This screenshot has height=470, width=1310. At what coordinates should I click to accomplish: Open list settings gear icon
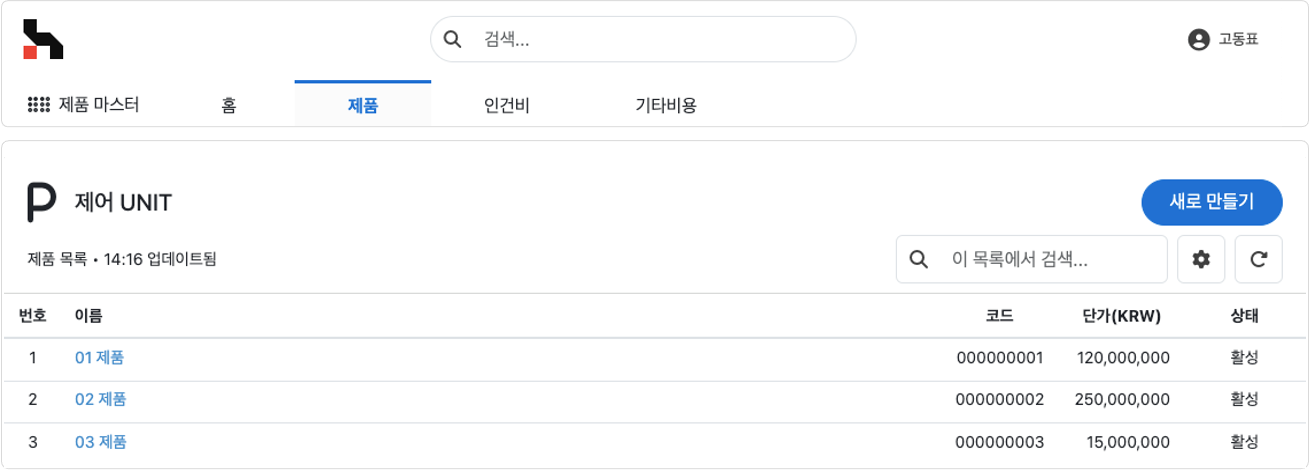click(x=1202, y=260)
